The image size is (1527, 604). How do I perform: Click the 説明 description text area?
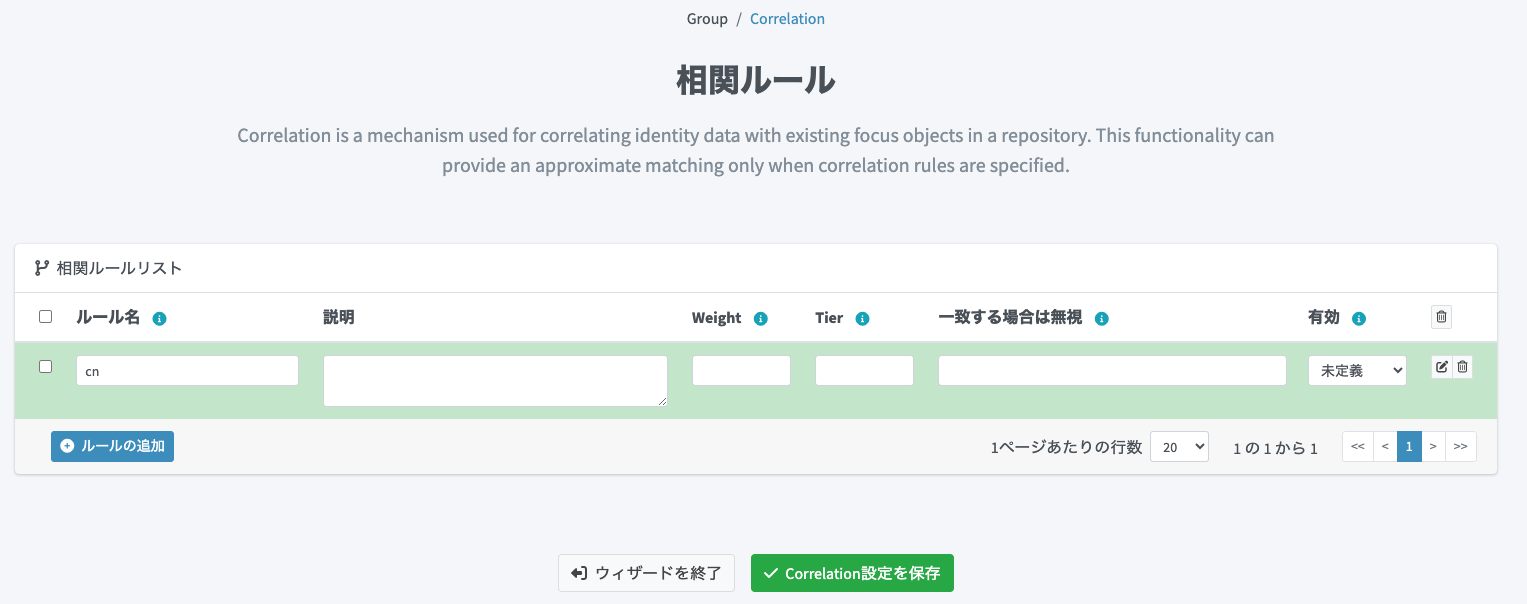pyautogui.click(x=495, y=381)
